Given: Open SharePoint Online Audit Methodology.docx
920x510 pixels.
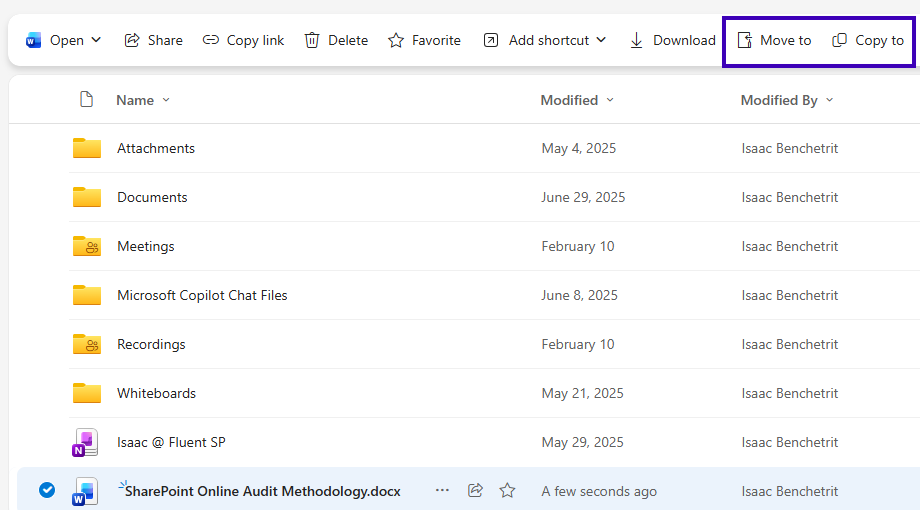Looking at the screenshot, I should coord(262,491).
